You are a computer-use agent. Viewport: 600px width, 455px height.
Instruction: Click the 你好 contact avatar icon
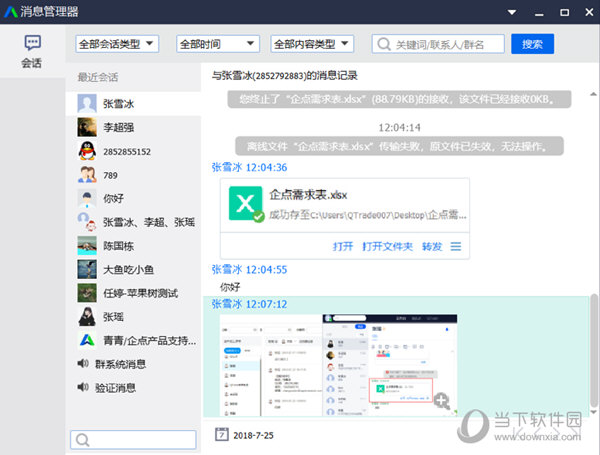(x=87, y=199)
